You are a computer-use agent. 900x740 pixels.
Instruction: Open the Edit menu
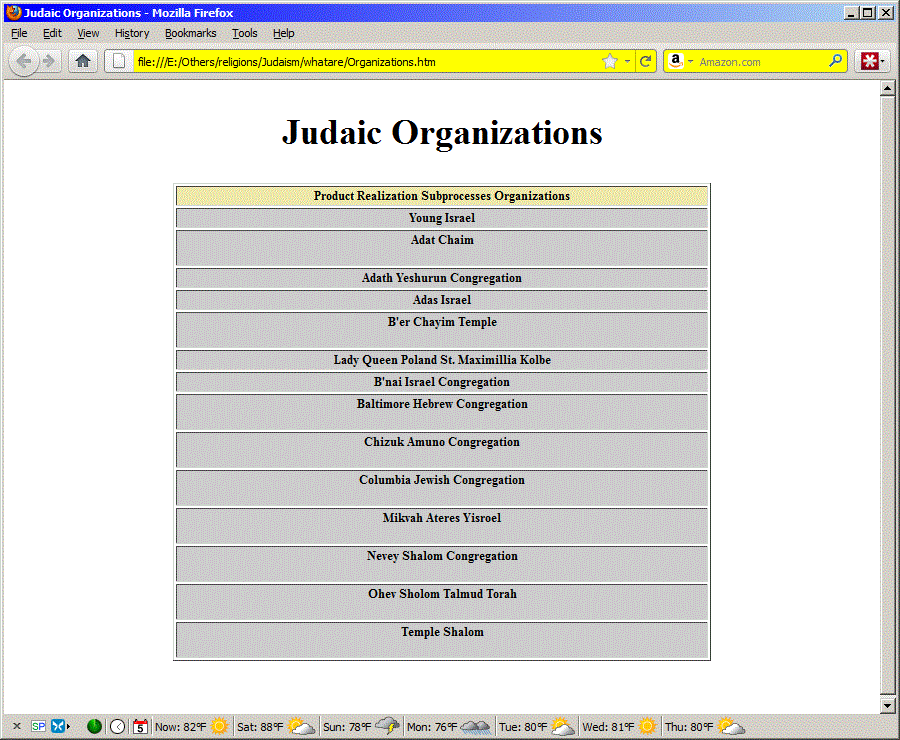(x=52, y=33)
